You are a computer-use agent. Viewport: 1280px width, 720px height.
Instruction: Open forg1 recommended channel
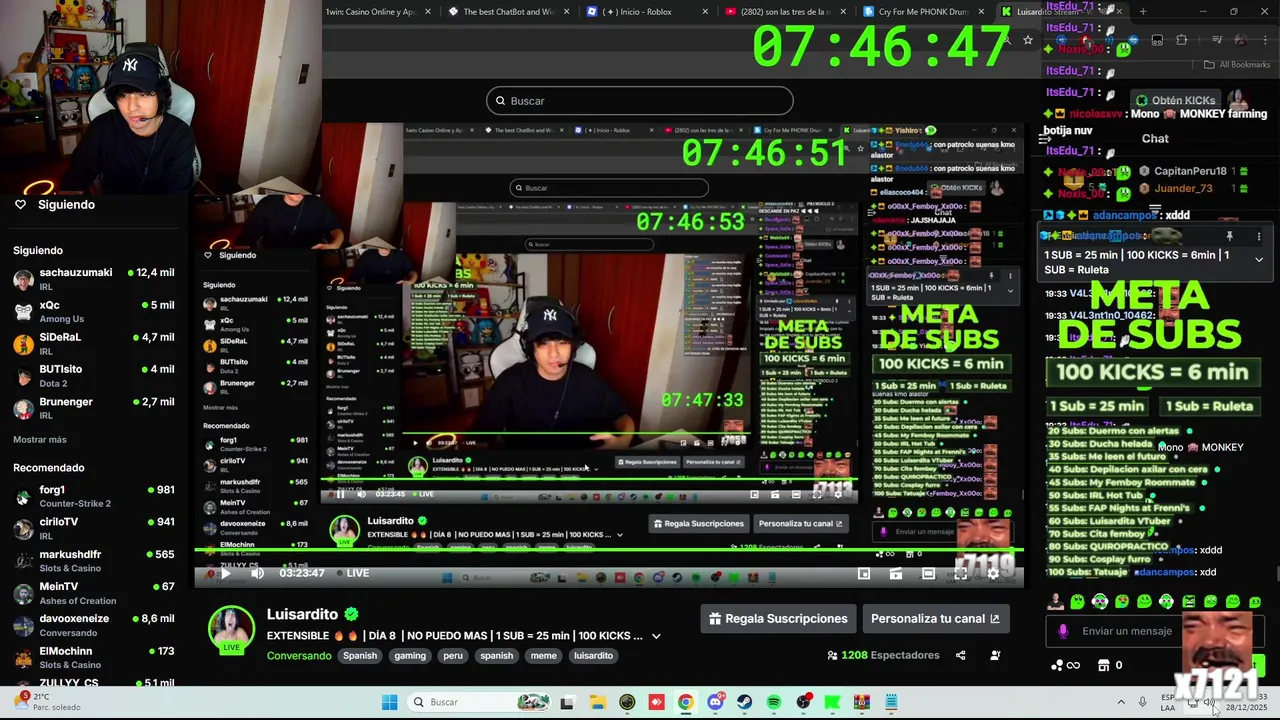click(95, 496)
